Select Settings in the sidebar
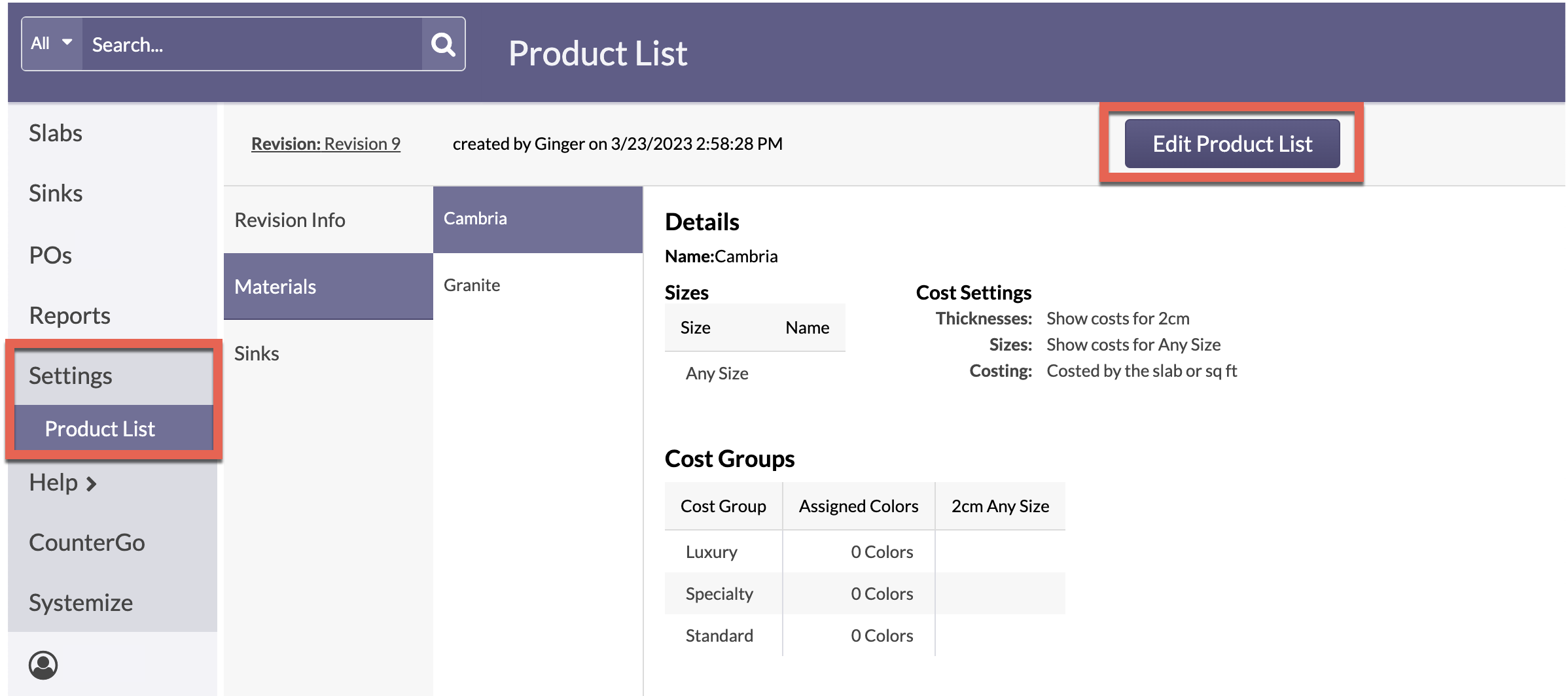This screenshot has height=696, width=1568. point(71,376)
